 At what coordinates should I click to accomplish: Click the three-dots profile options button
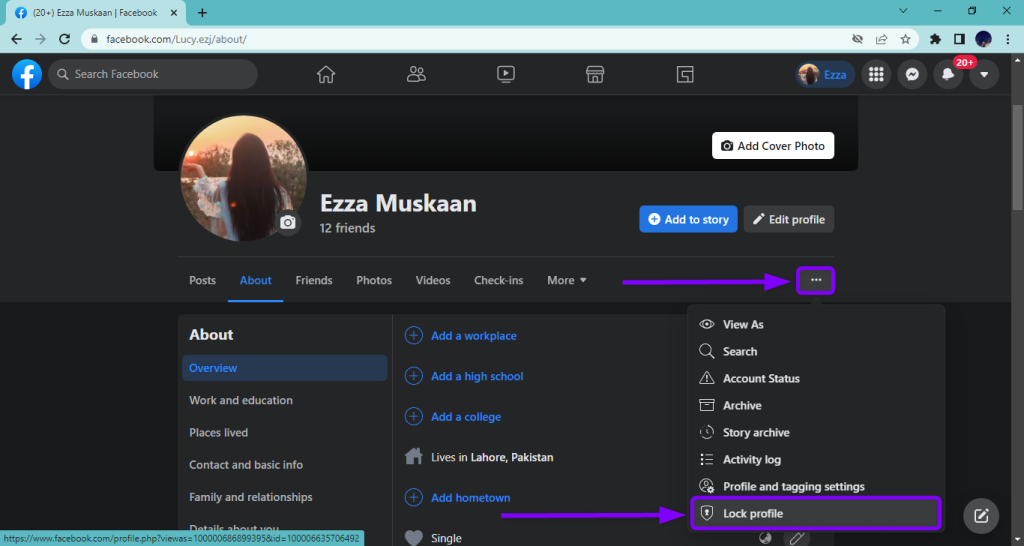click(816, 280)
